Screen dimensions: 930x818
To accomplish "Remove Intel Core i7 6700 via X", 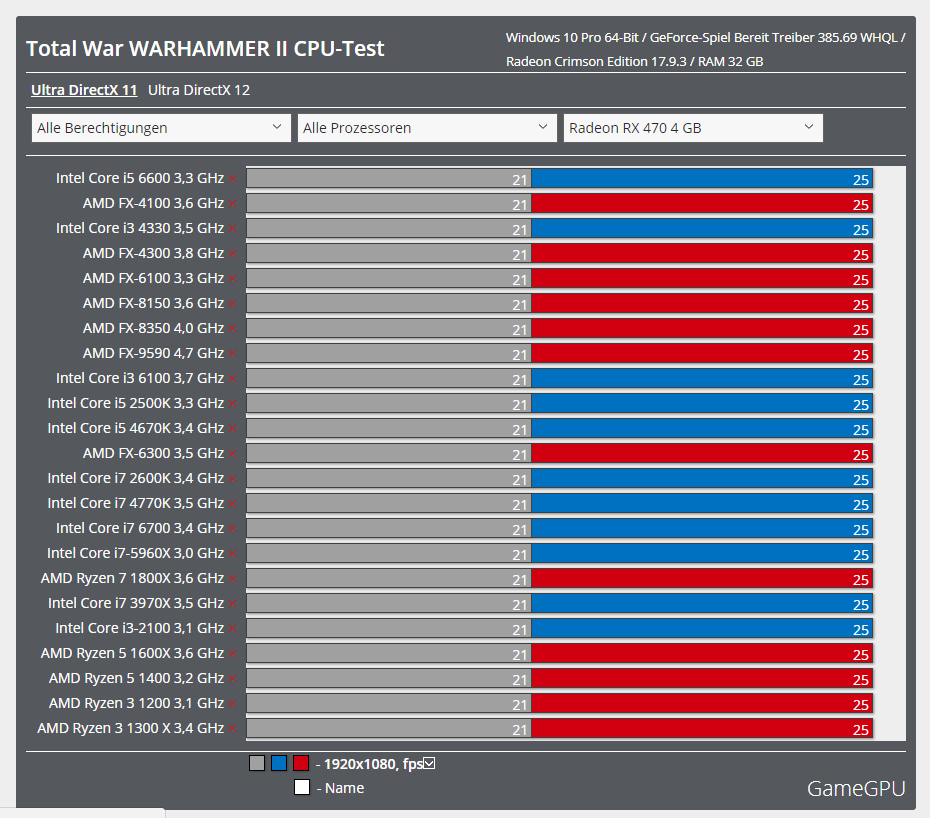I will pos(232,529).
